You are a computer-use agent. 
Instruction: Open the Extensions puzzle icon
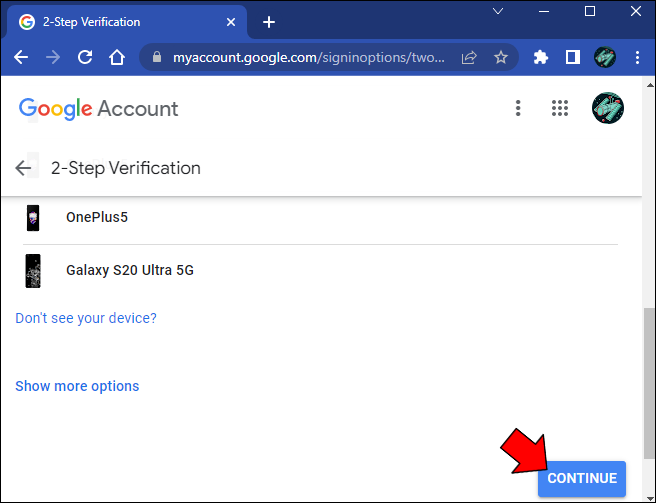[x=541, y=58]
